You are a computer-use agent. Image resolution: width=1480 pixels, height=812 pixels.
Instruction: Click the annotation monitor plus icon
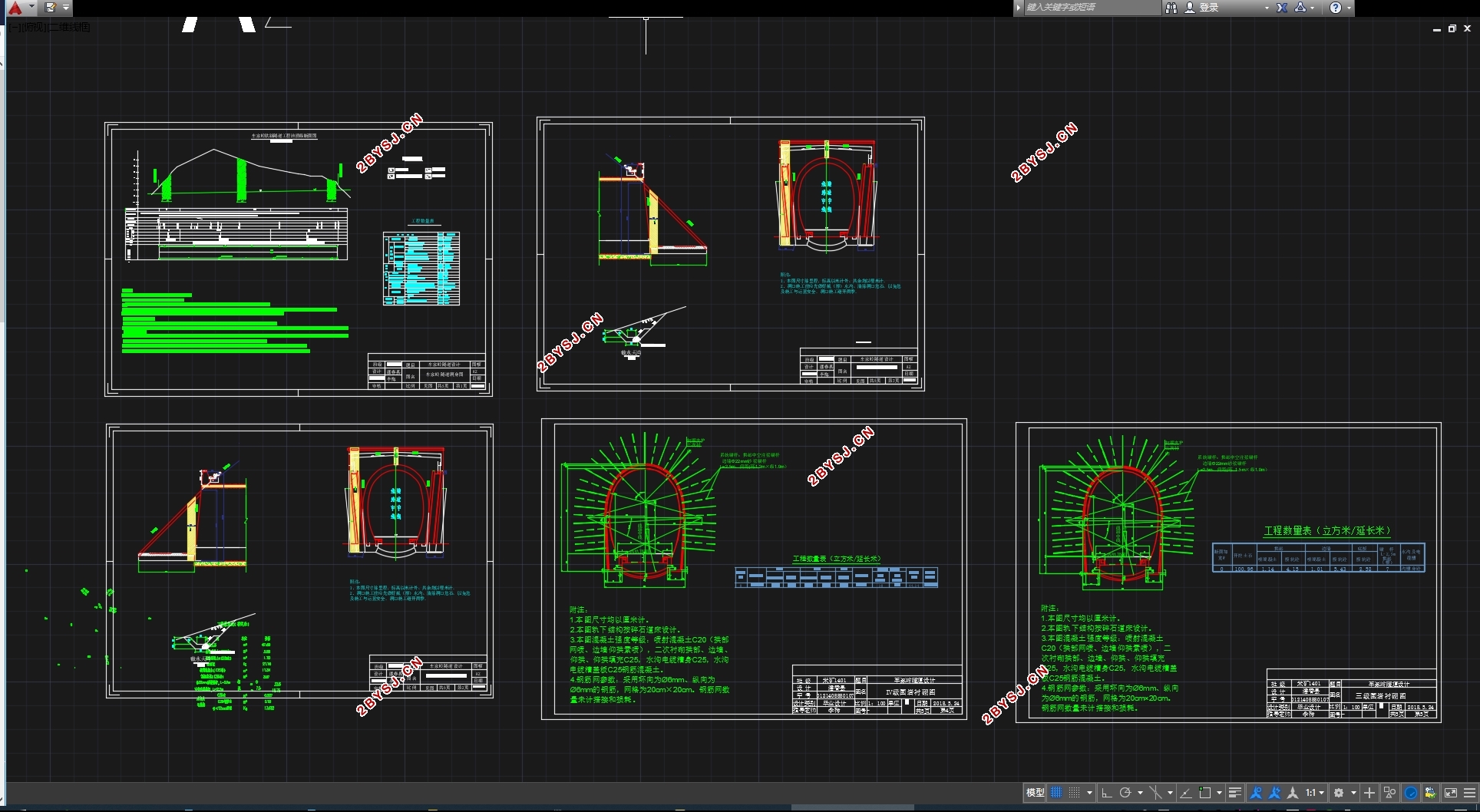(1369, 793)
